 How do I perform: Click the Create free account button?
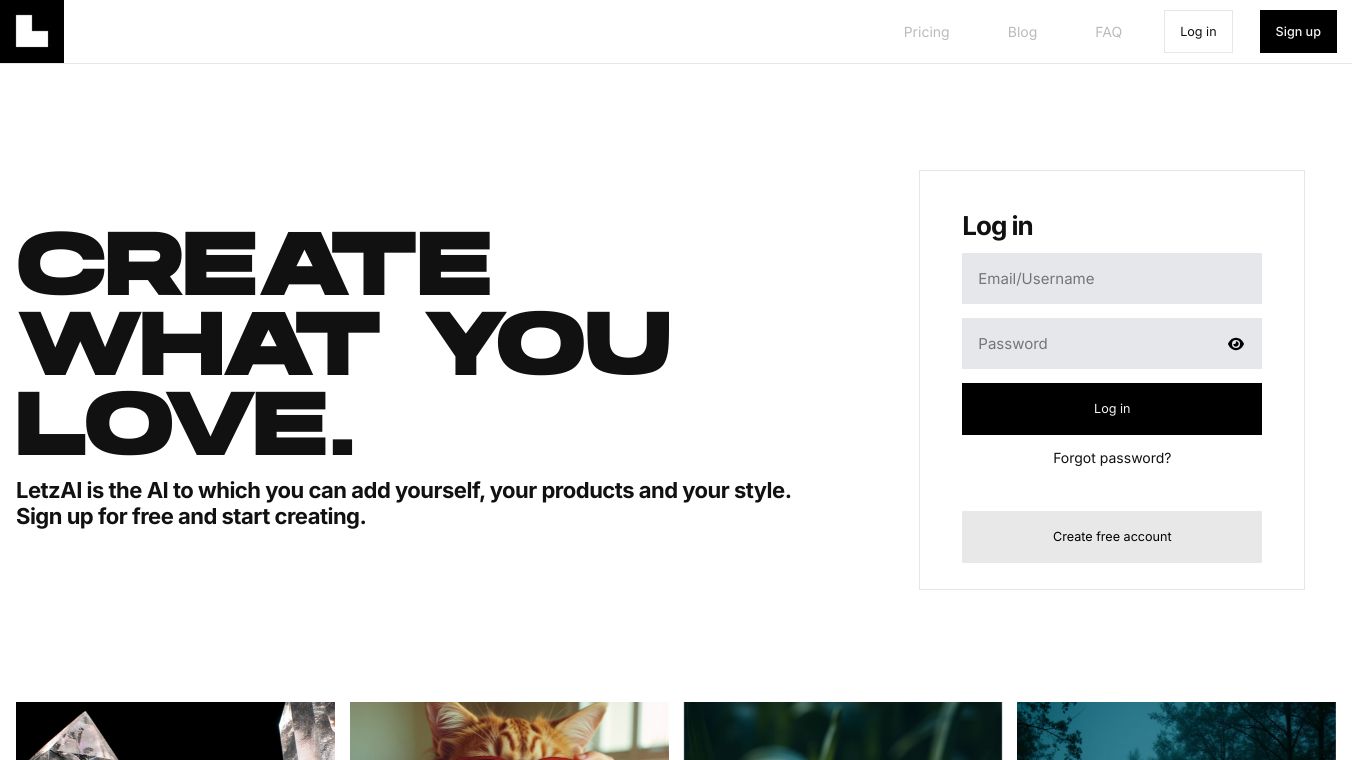(x=1111, y=537)
